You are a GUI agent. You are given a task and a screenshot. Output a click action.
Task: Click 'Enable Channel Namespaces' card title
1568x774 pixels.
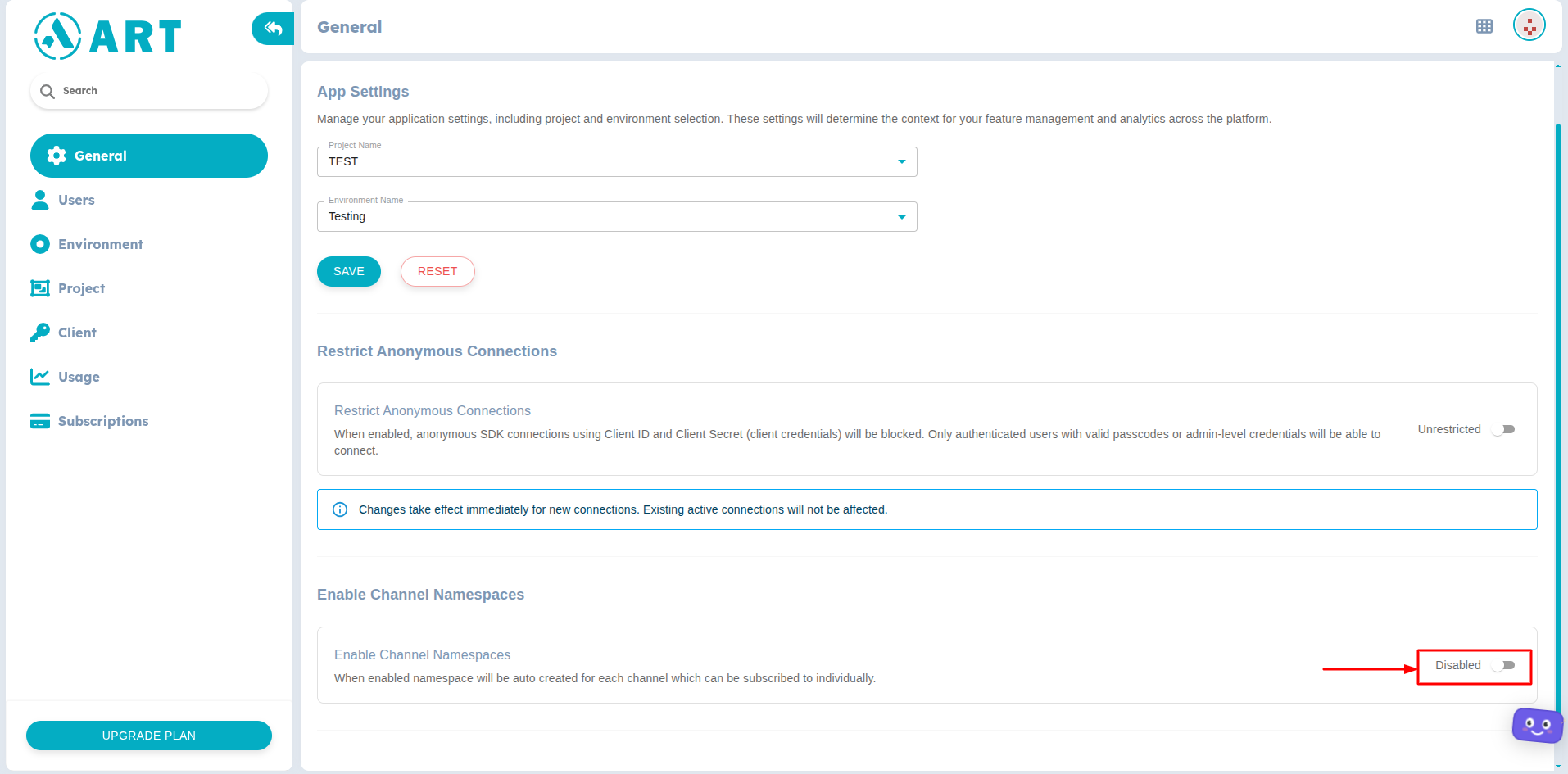[422, 654]
